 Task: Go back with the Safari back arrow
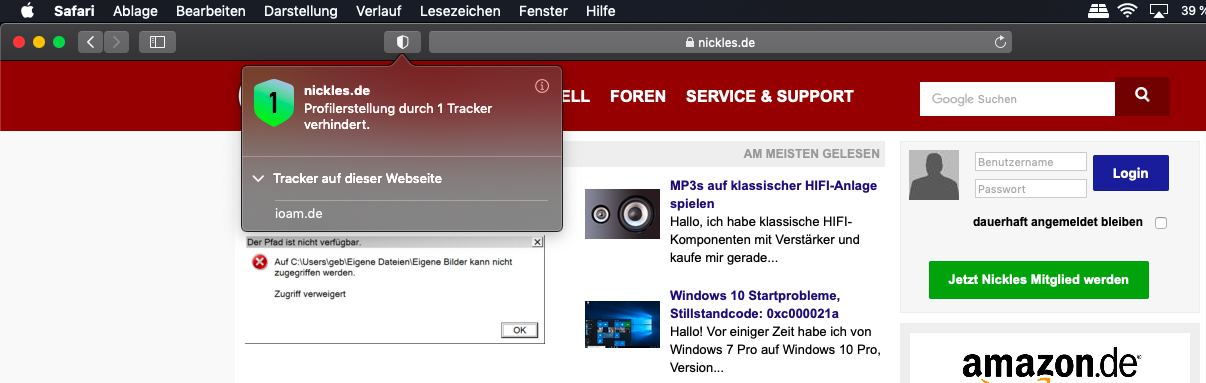91,42
